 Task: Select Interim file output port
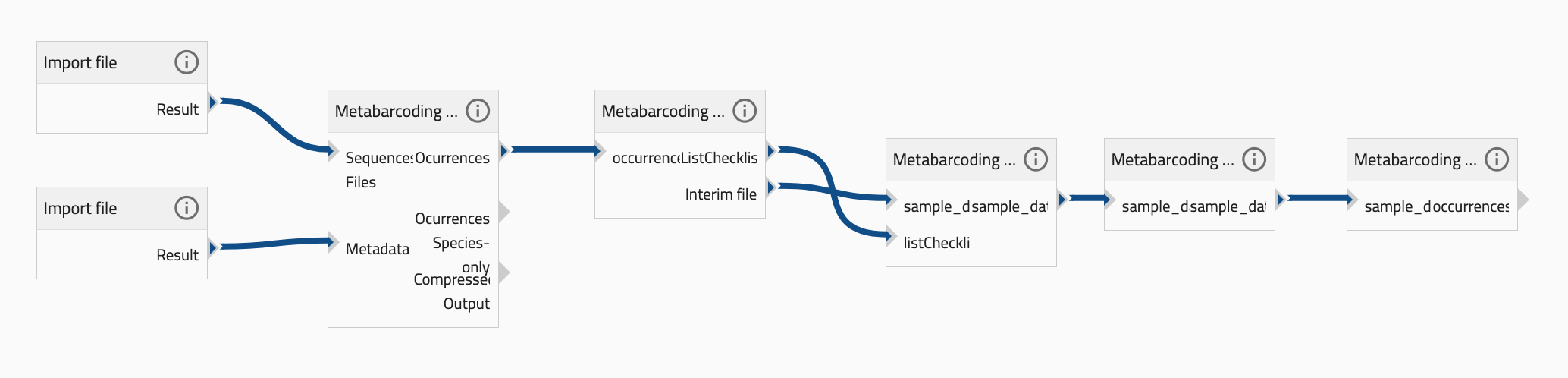[771, 187]
